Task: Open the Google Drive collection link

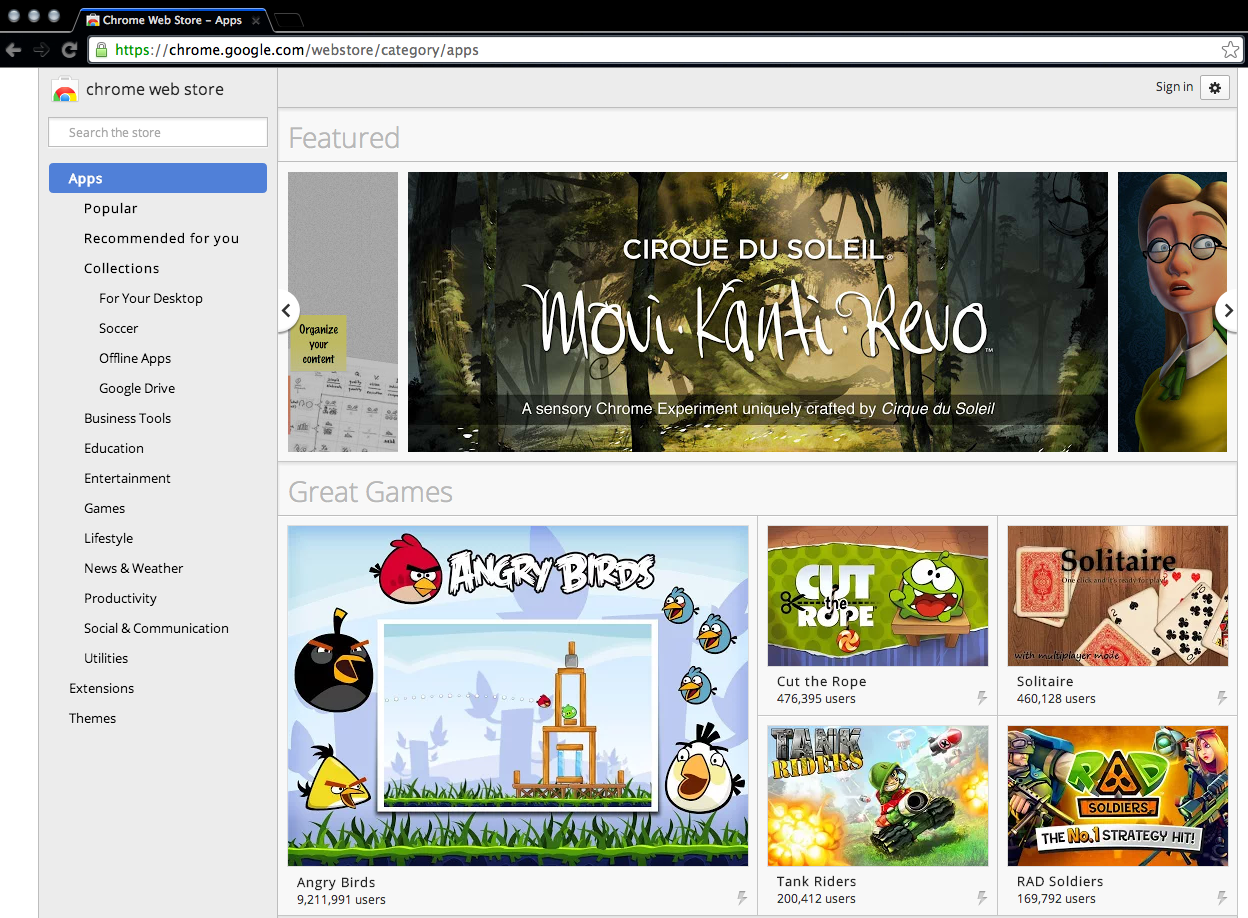Action: [137, 388]
